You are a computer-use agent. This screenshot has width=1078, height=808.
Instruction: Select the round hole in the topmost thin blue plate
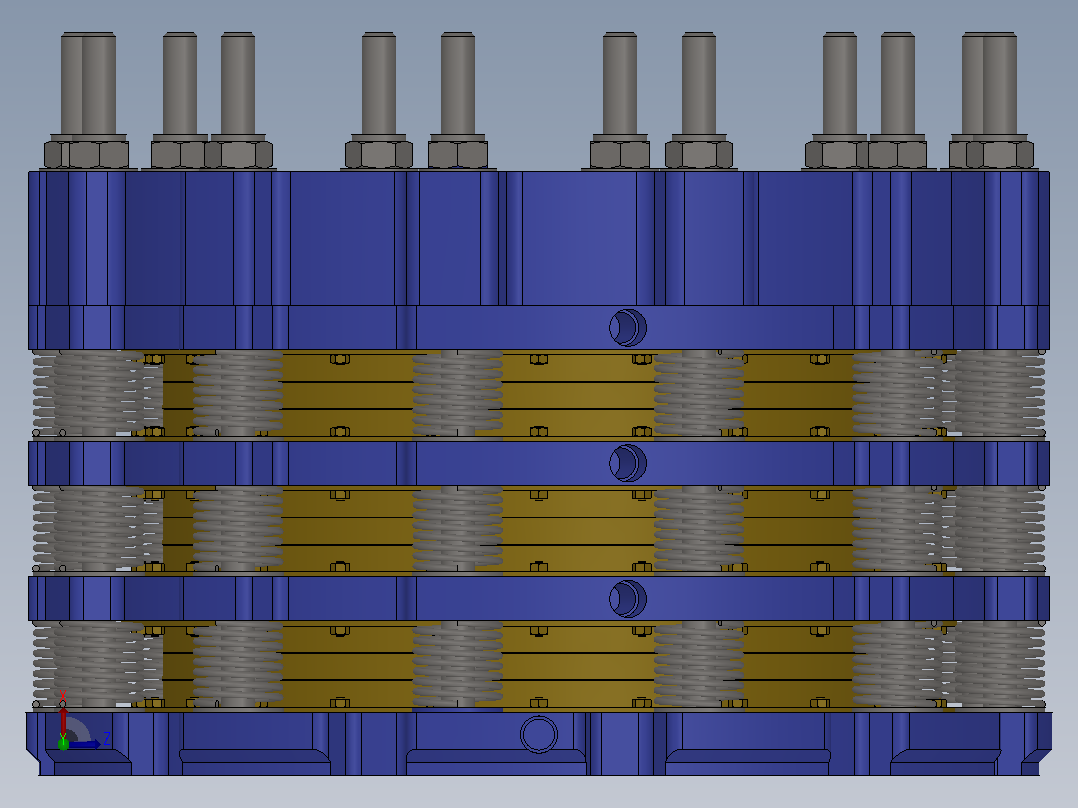[628, 327]
